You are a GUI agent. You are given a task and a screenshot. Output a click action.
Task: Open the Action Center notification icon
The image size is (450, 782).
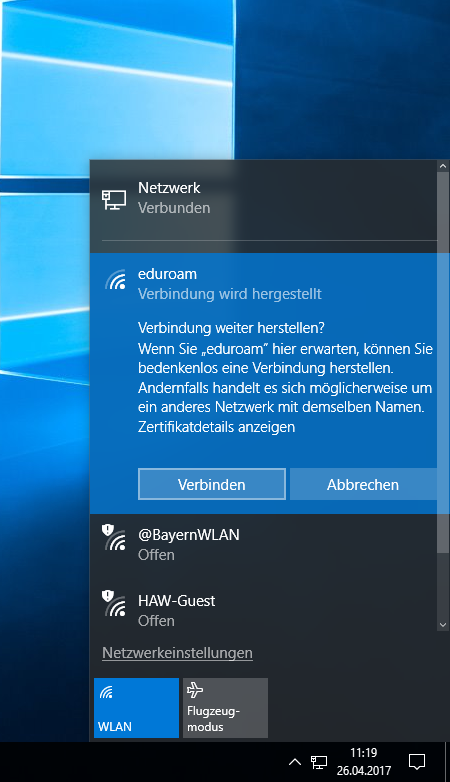pyautogui.click(x=417, y=762)
